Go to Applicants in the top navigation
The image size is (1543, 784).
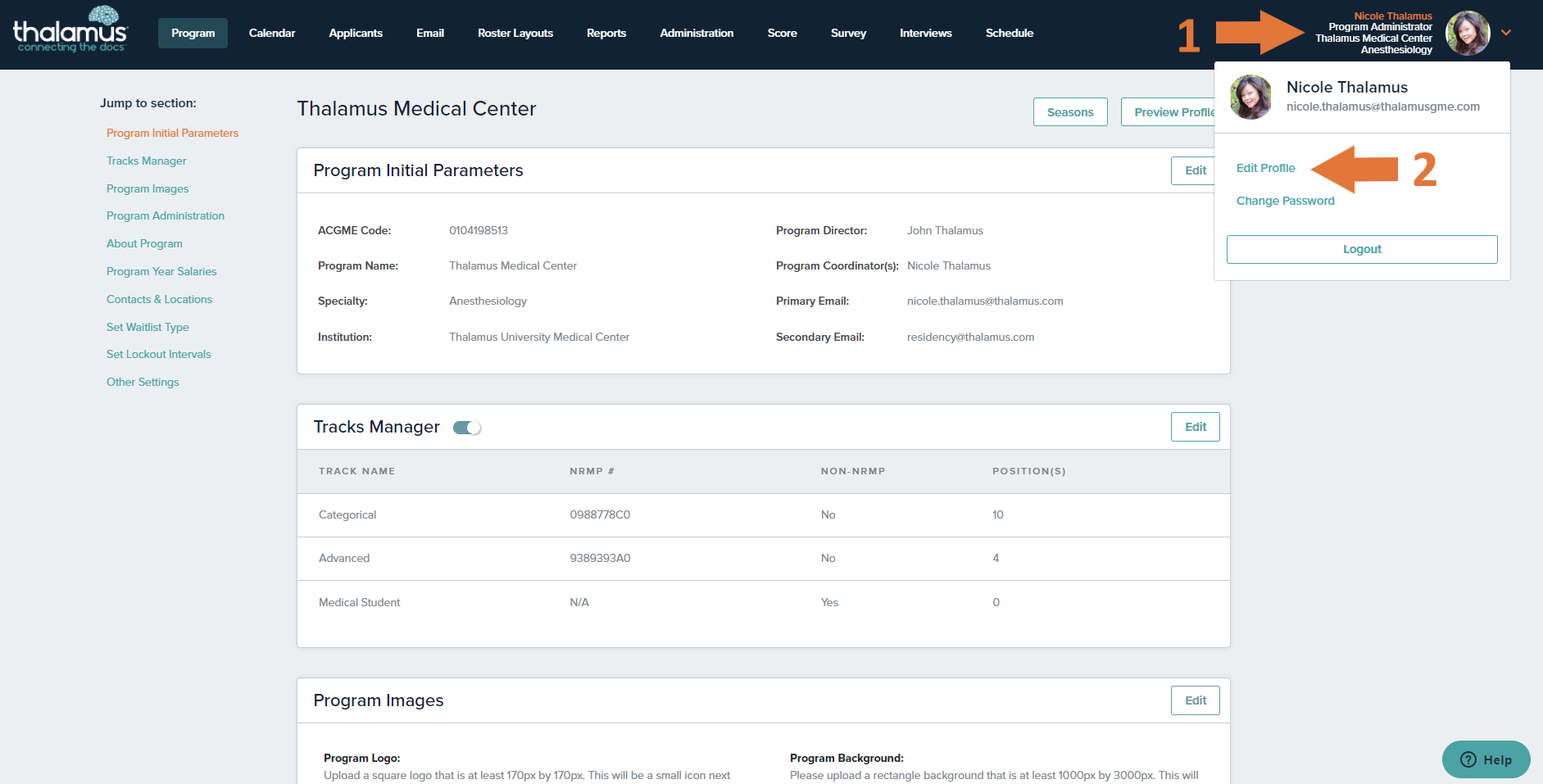356,33
